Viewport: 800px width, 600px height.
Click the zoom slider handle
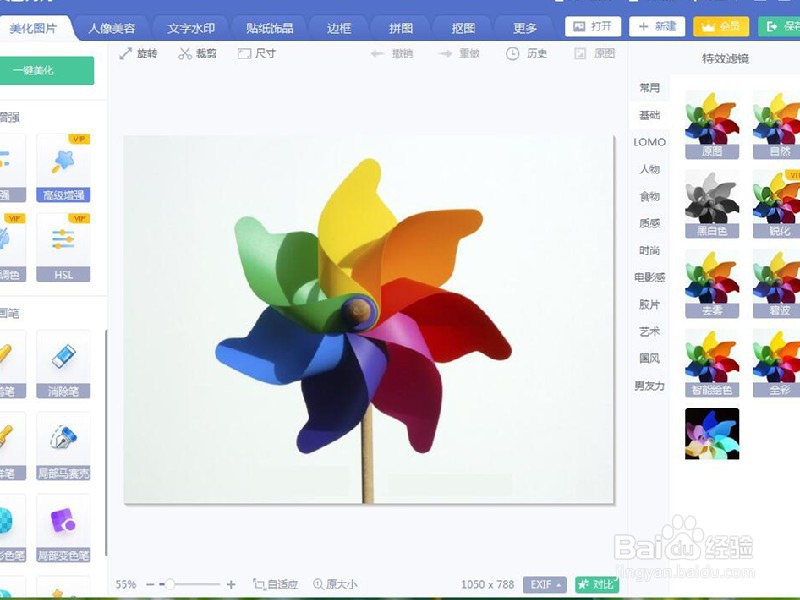169,584
